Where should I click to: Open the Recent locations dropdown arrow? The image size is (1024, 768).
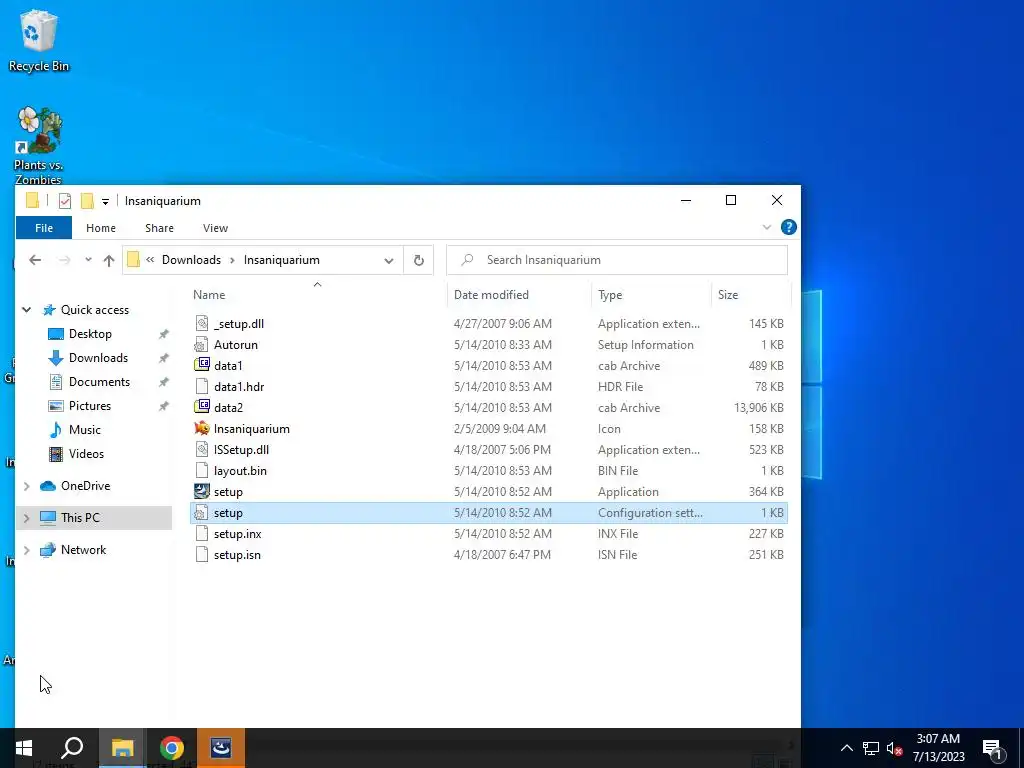coord(88,260)
